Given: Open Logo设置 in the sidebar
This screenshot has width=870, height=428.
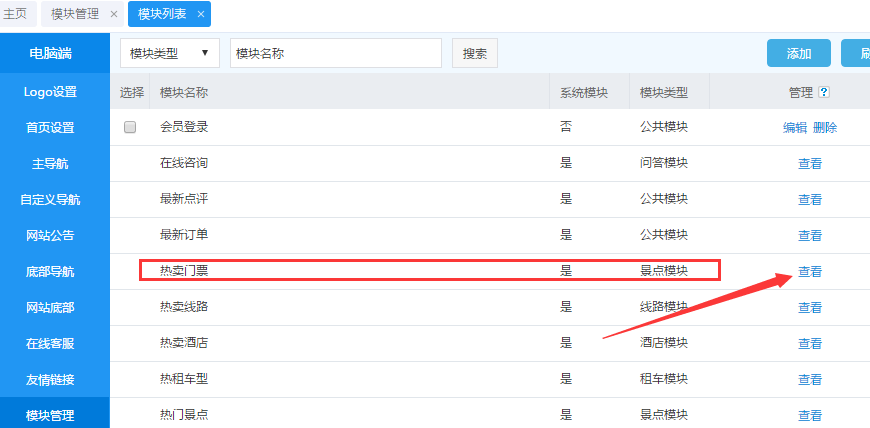Looking at the screenshot, I should [50, 92].
